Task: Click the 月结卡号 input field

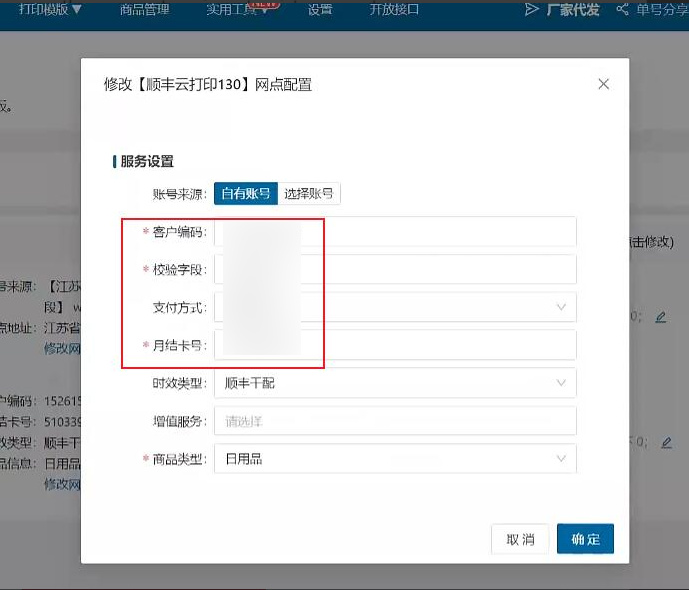Action: coord(395,345)
